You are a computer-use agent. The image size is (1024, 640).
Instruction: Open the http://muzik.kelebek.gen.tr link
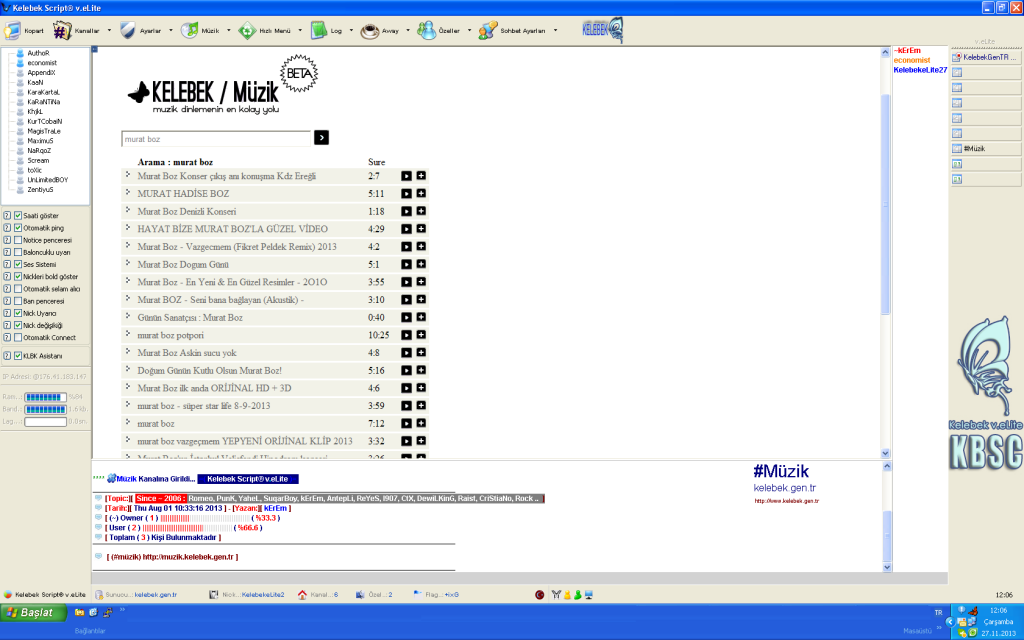(x=188, y=557)
